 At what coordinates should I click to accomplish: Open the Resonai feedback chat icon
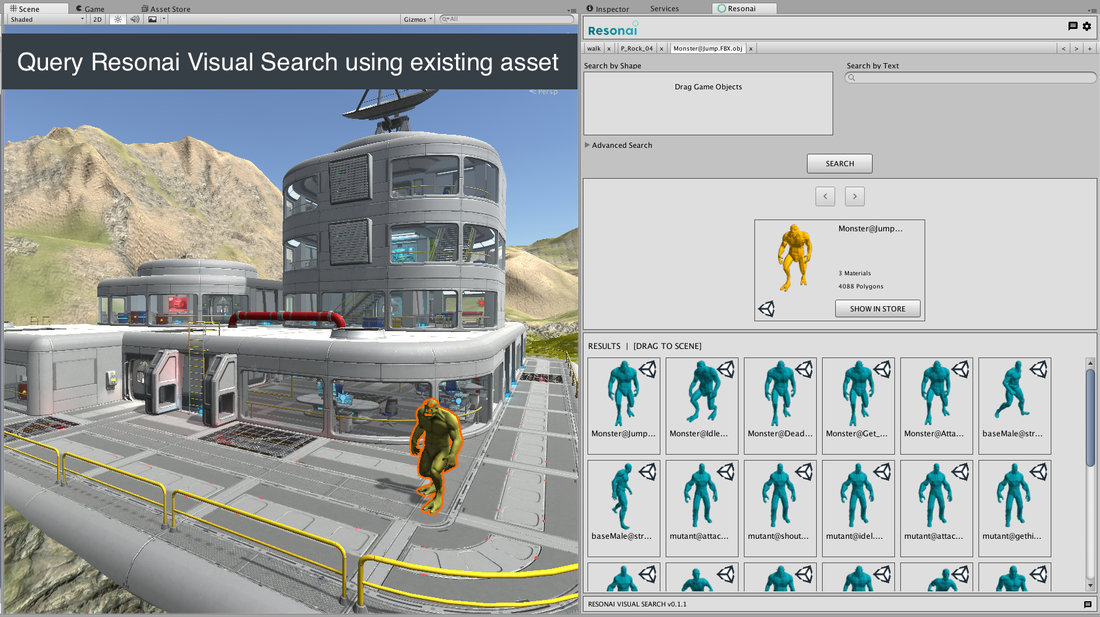pyautogui.click(x=1072, y=26)
